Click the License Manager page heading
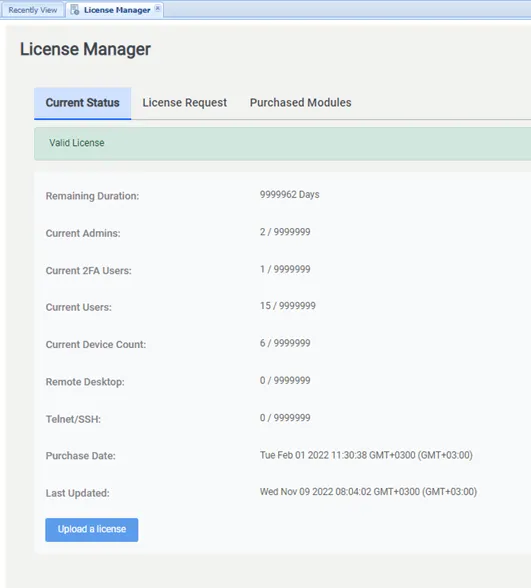 pos(85,49)
